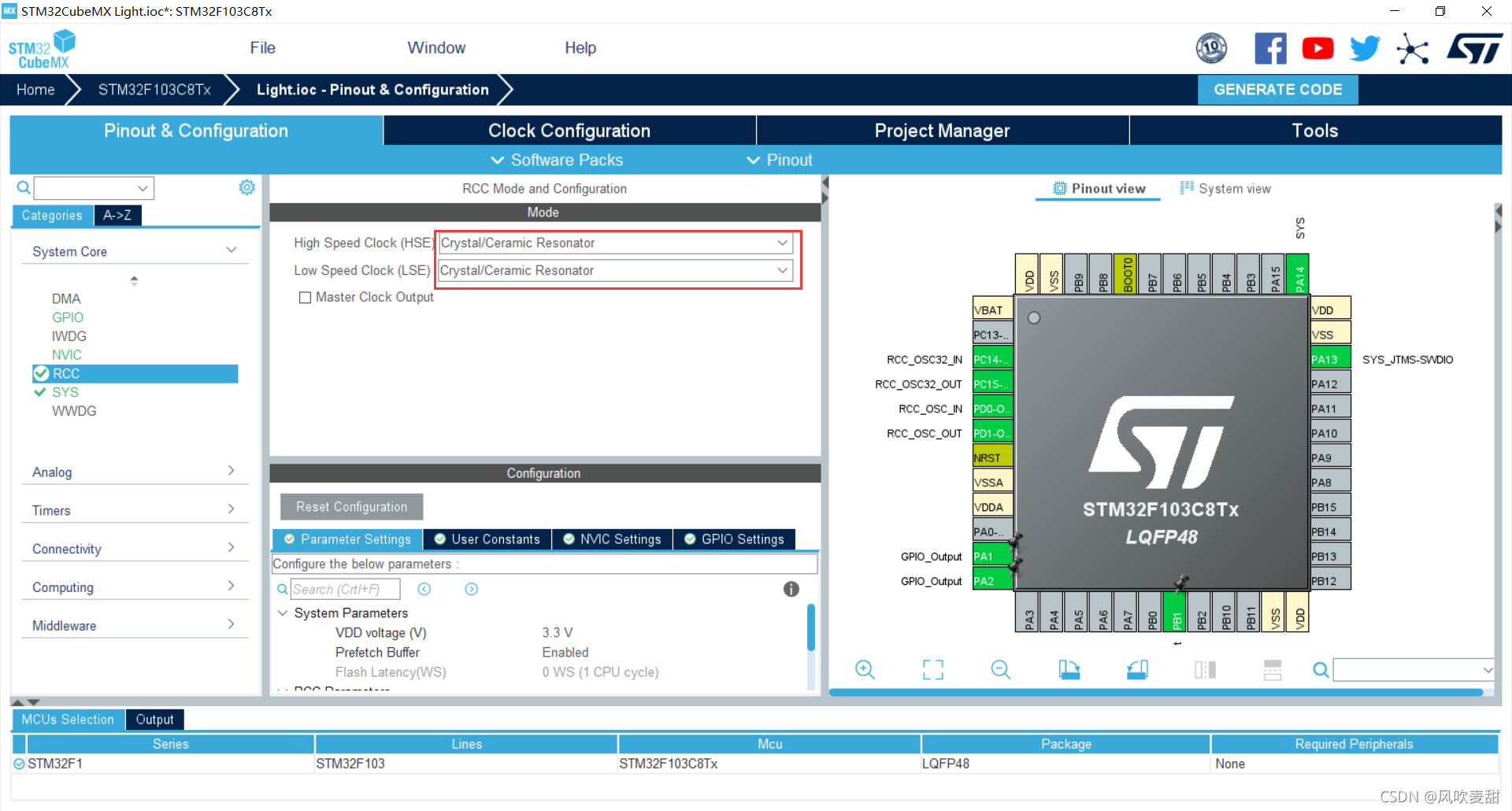Click the PA13 pin on chip

click(x=1331, y=360)
